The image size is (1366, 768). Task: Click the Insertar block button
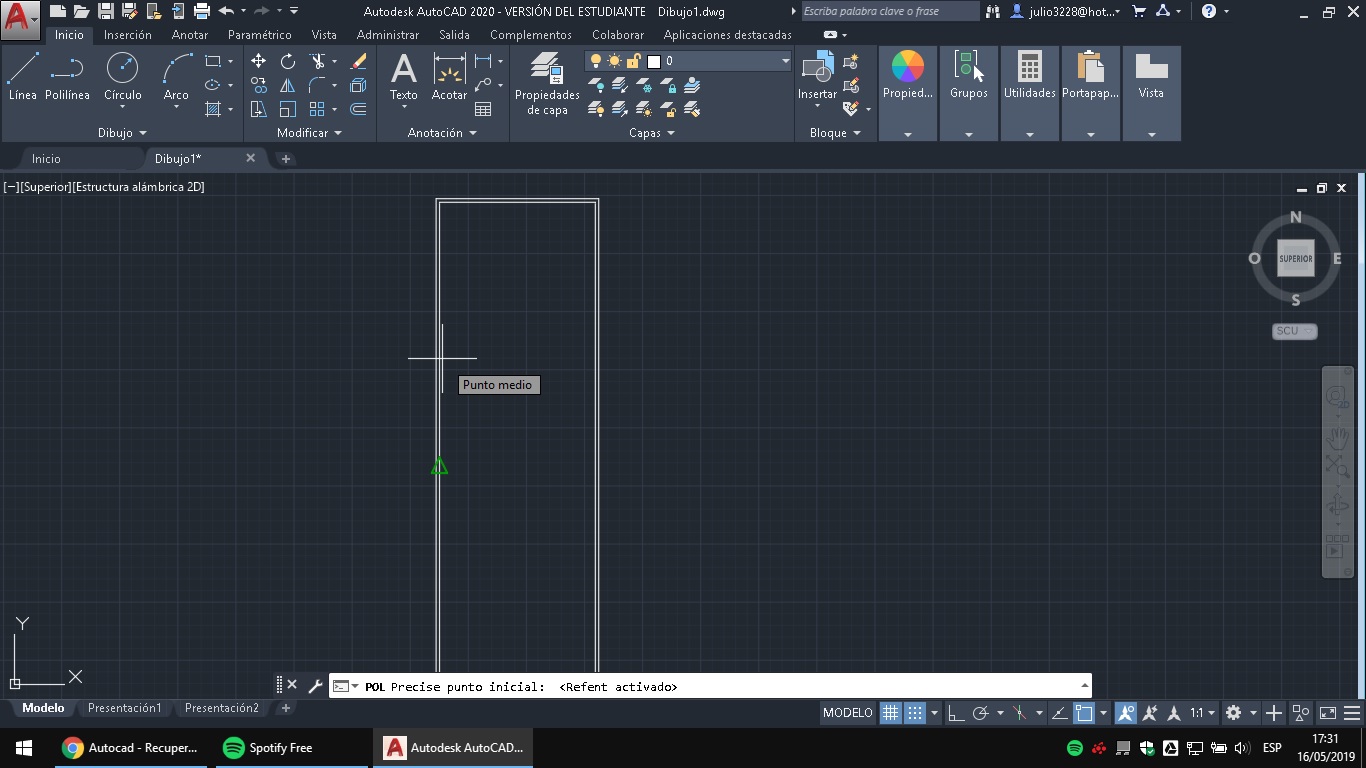pyautogui.click(x=817, y=76)
